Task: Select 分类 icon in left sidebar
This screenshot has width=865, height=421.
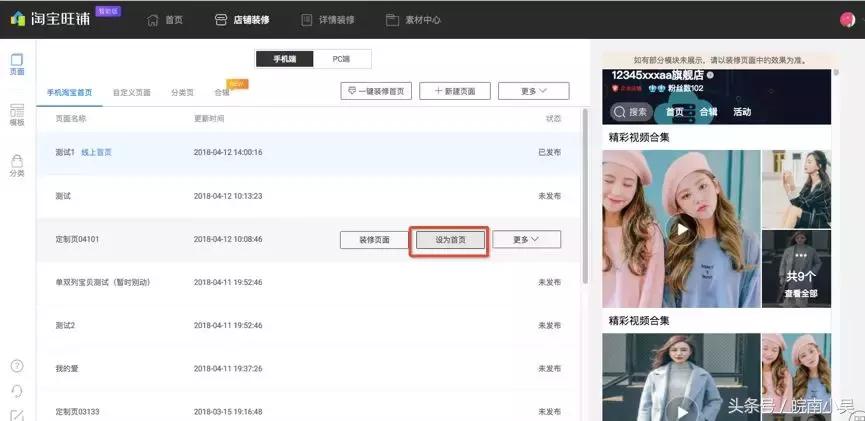Action: [x=17, y=166]
